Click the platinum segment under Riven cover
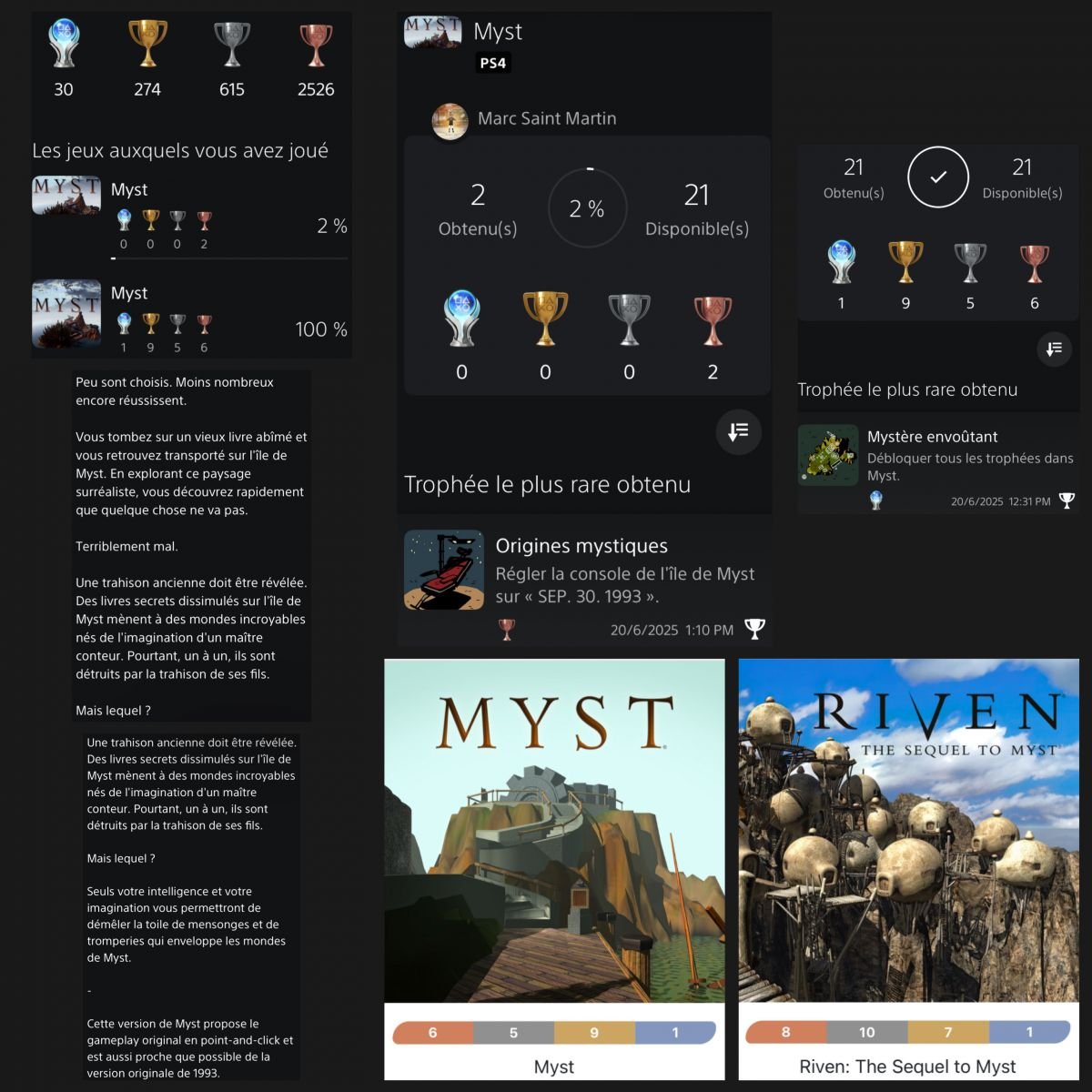This screenshot has width=1092, height=1092. [1029, 1032]
